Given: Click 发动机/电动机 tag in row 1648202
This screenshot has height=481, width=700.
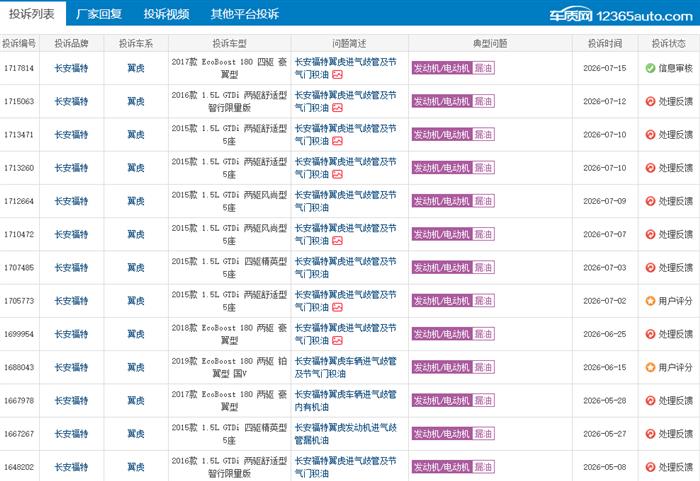Looking at the screenshot, I should [442, 467].
